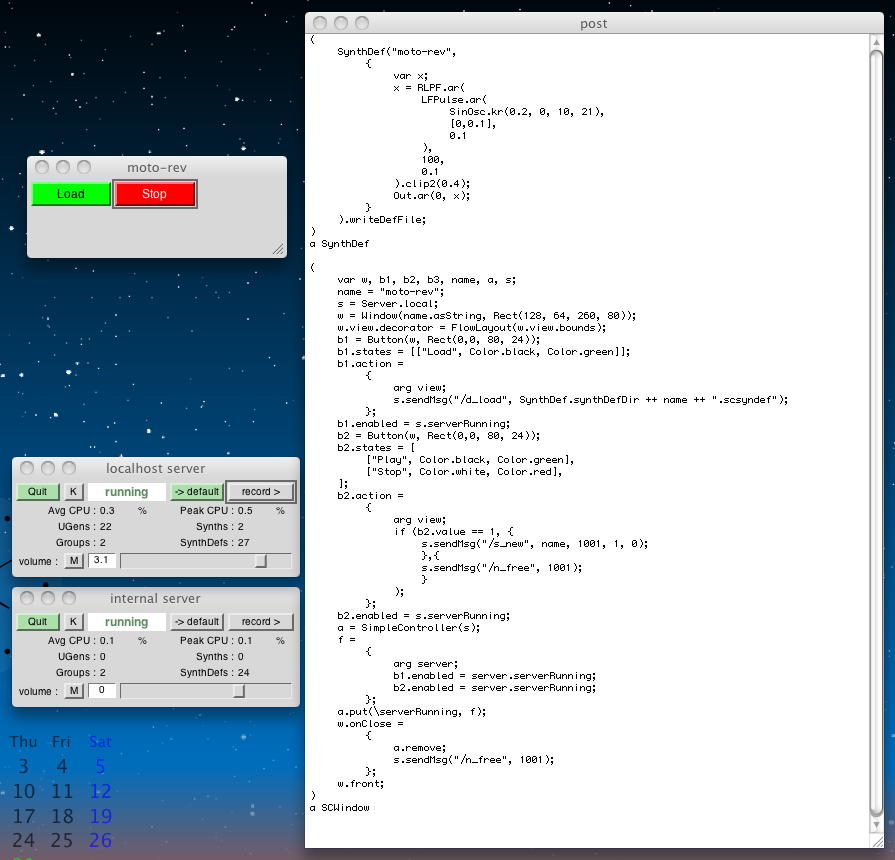Mute the localhost server volume

[74, 561]
